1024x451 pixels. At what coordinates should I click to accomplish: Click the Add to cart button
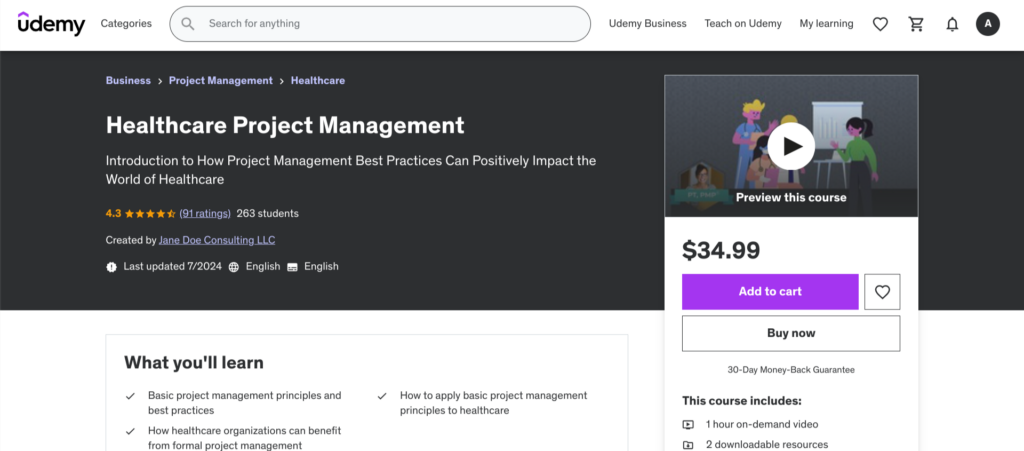tap(770, 292)
